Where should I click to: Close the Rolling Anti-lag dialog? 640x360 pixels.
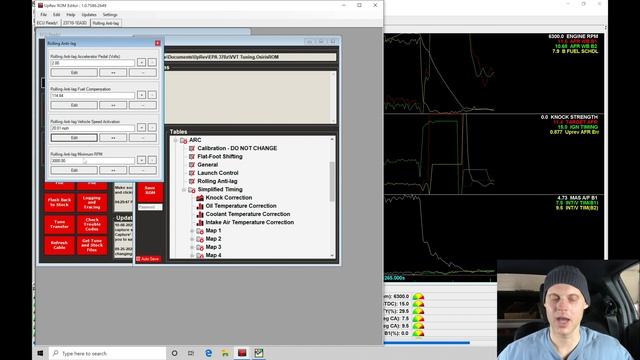[x=158, y=43]
